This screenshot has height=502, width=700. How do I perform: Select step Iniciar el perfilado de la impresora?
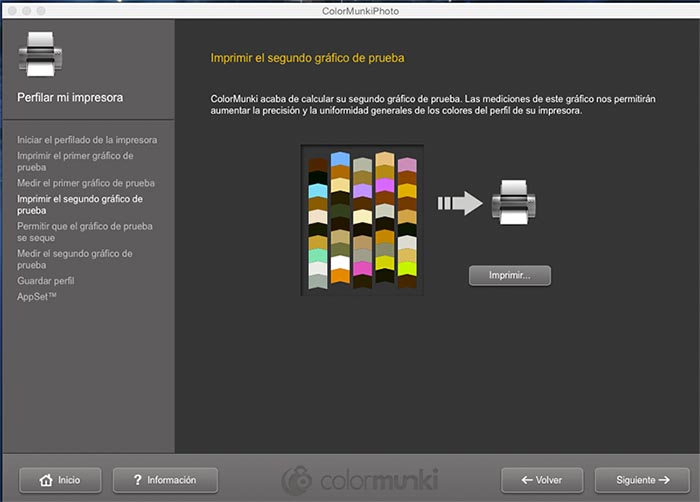pyautogui.click(x=87, y=140)
